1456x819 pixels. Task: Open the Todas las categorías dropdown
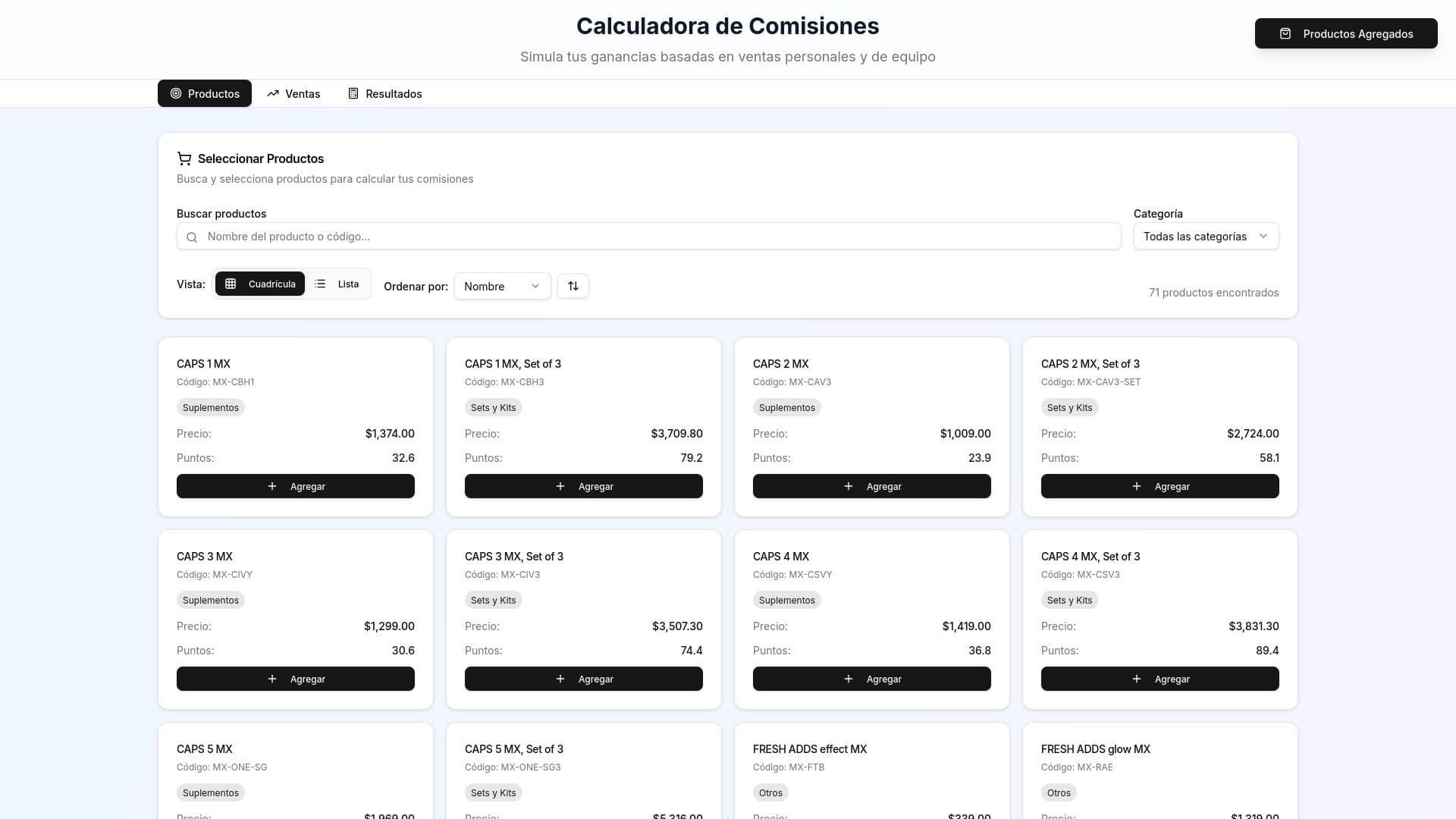click(x=1205, y=237)
